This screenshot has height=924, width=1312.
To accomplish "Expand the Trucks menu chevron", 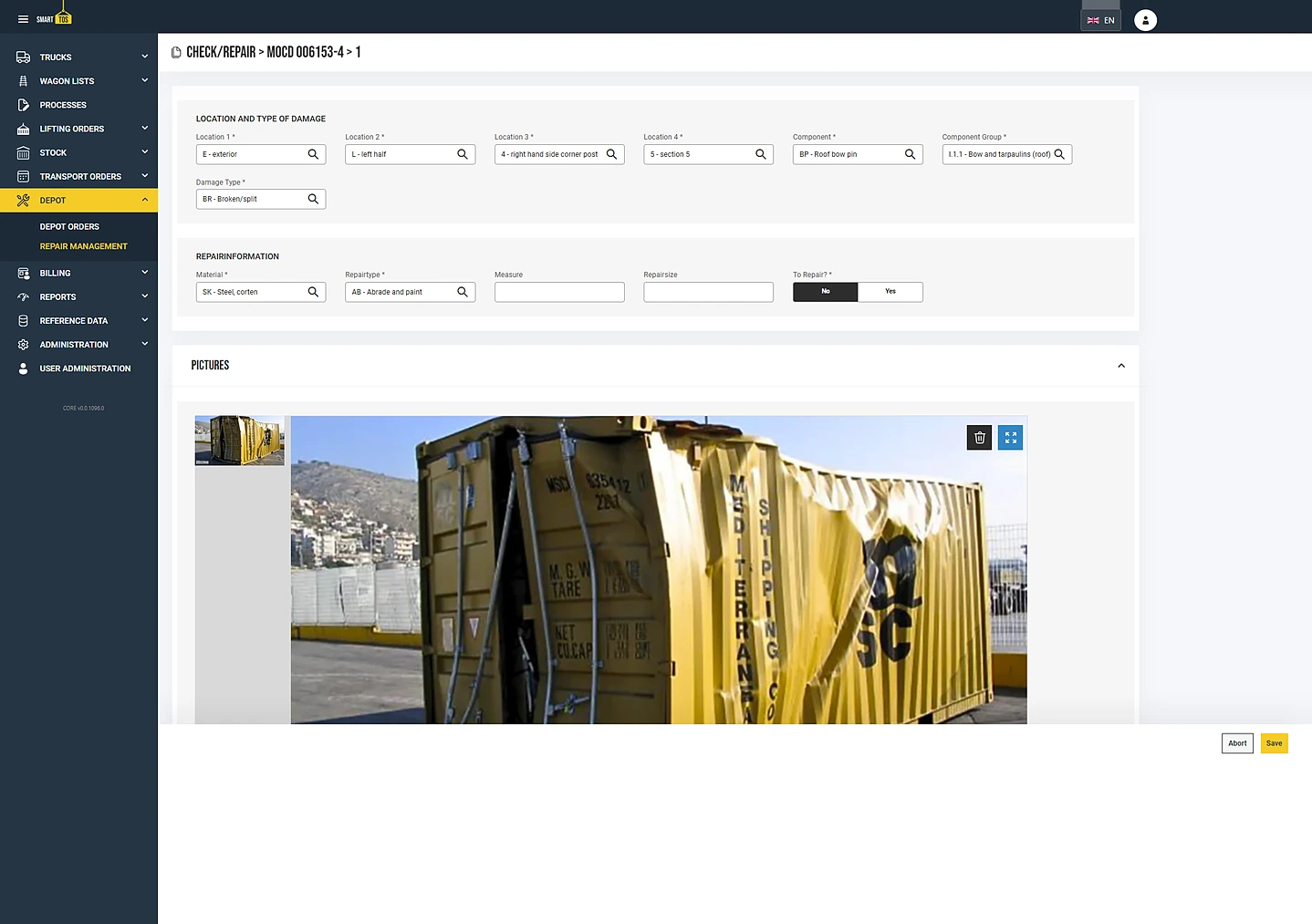I will point(144,57).
